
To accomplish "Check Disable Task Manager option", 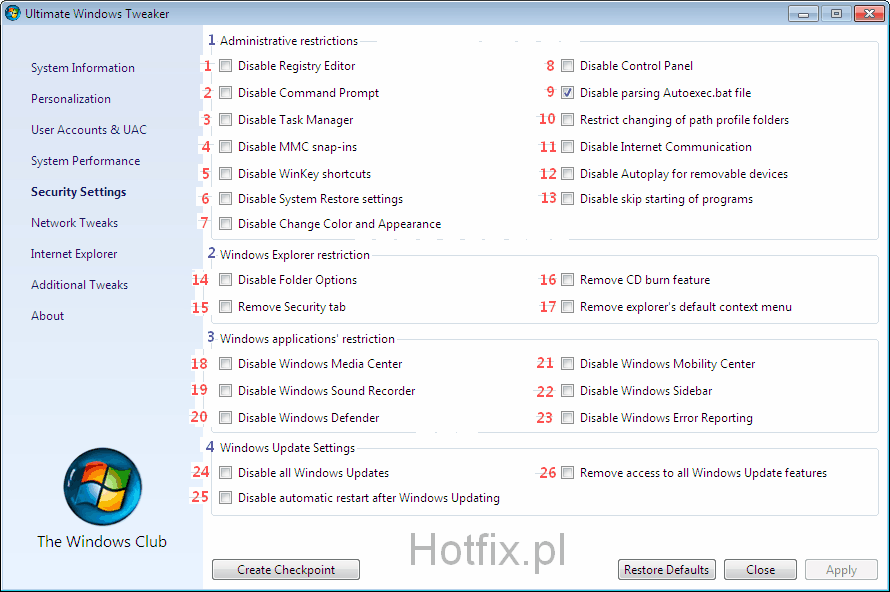I will click(226, 120).
